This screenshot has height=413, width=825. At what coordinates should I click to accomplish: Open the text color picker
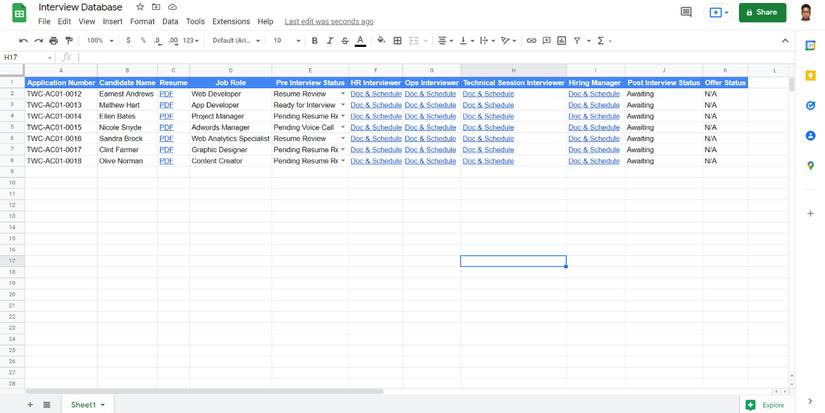tap(360, 41)
